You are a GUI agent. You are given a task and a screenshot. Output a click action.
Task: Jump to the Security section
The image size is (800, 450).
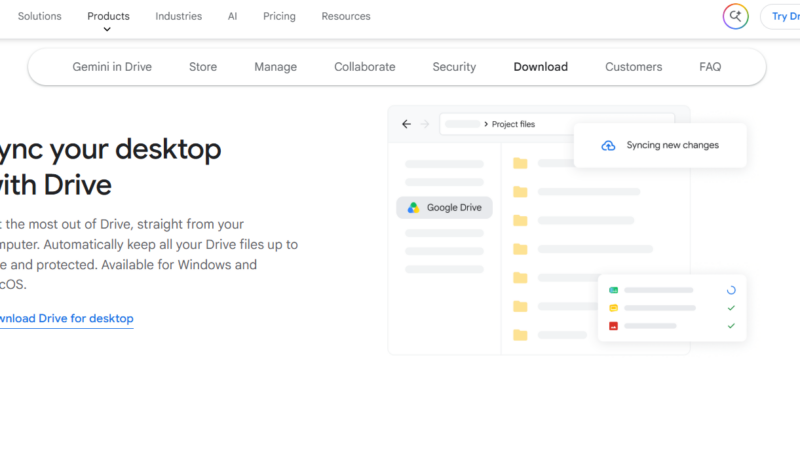454,67
